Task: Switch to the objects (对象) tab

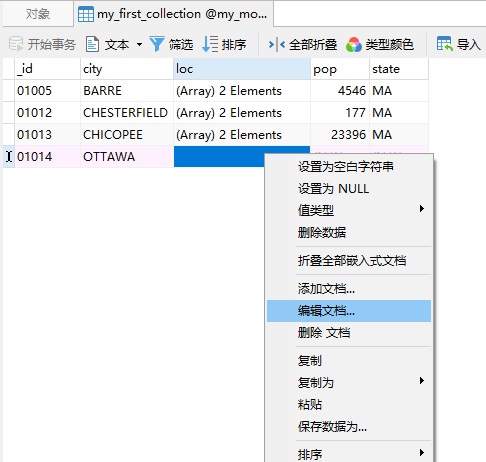Action: pos(38,14)
